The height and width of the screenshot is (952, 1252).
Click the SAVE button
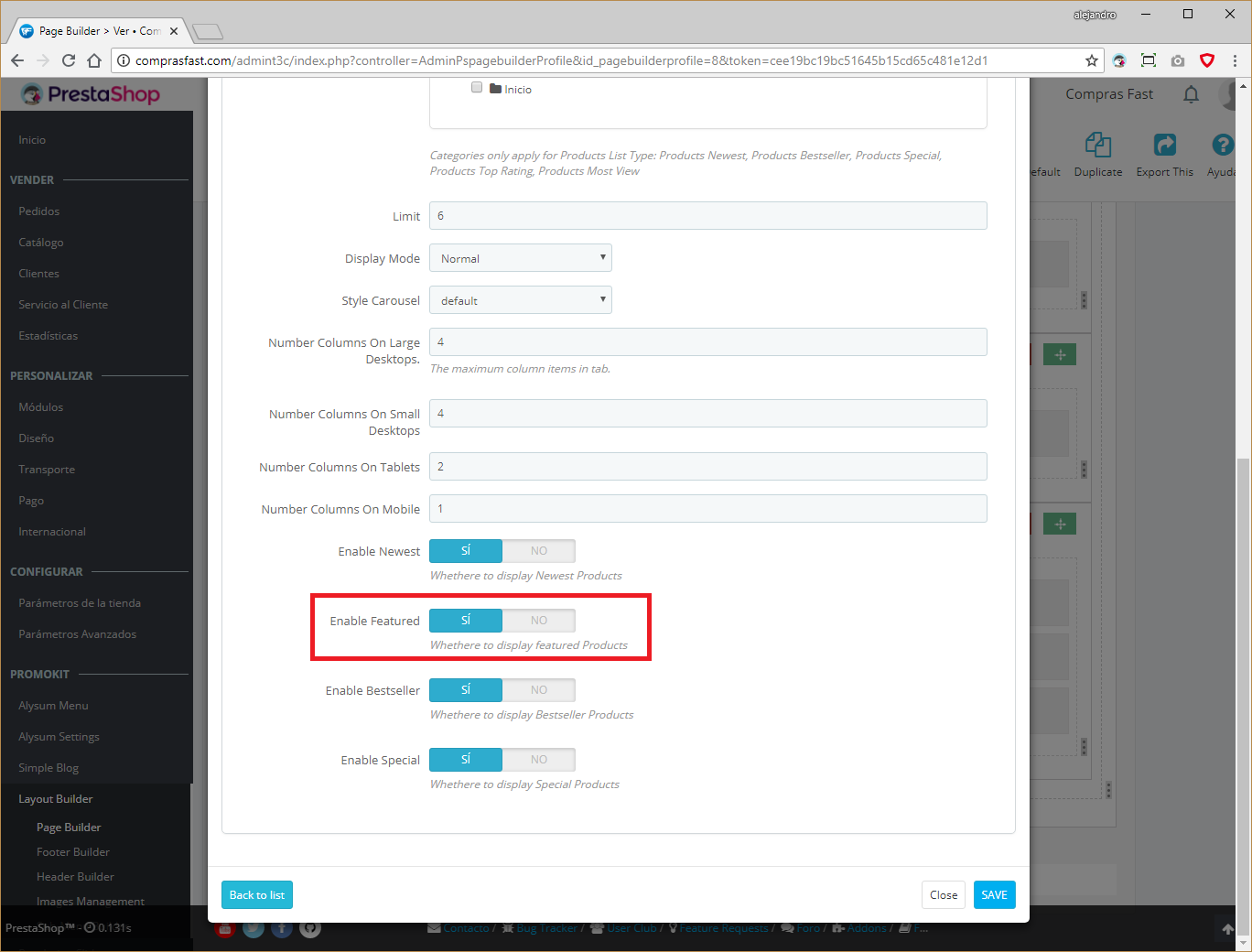tap(995, 895)
